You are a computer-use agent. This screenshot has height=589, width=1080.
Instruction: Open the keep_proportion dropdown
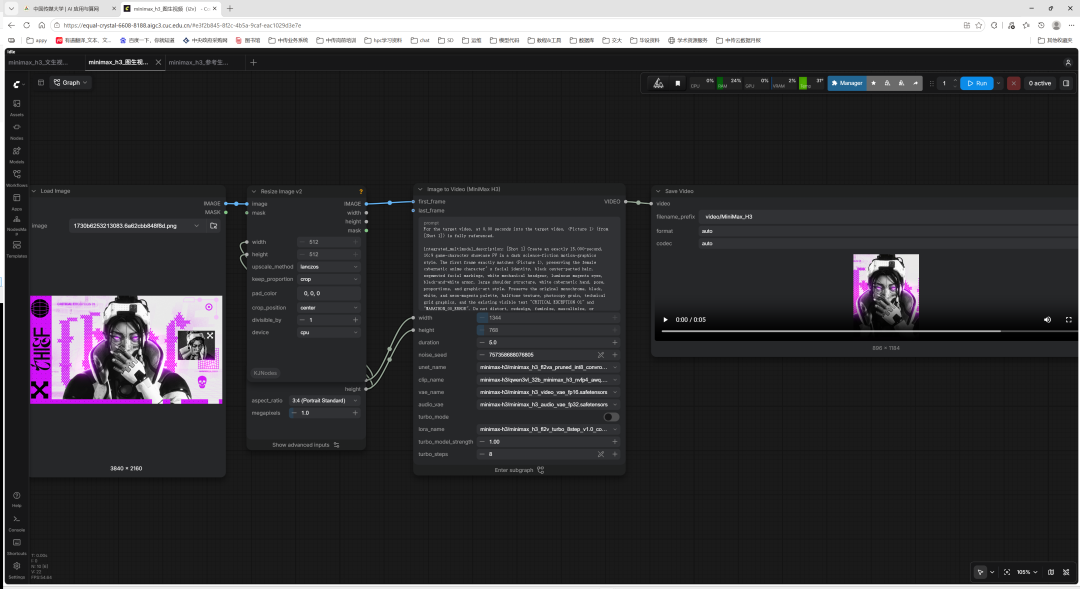pos(329,279)
